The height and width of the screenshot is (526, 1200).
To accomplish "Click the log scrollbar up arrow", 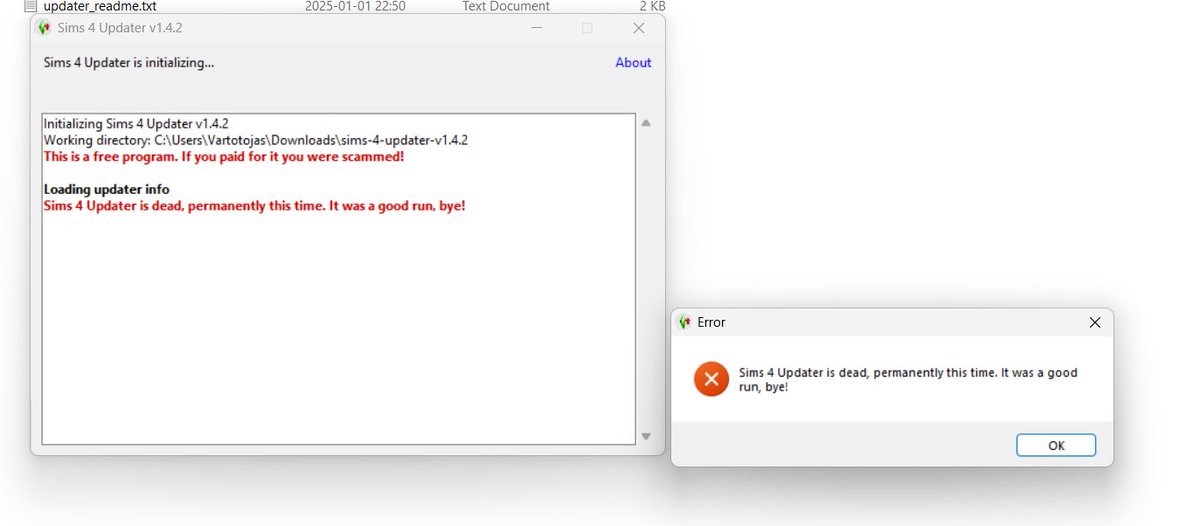I will click(646, 123).
